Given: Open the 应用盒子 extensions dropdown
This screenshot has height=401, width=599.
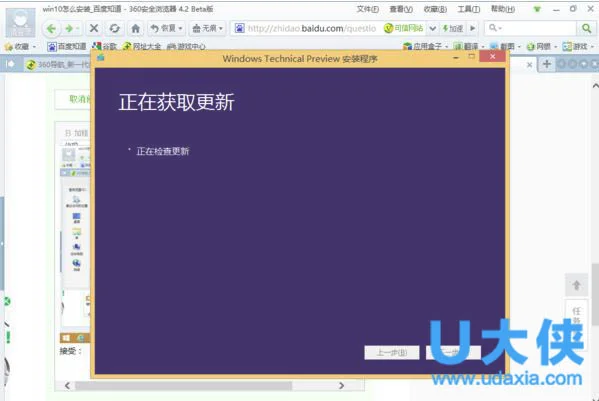Looking at the screenshot, I should [x=425, y=47].
